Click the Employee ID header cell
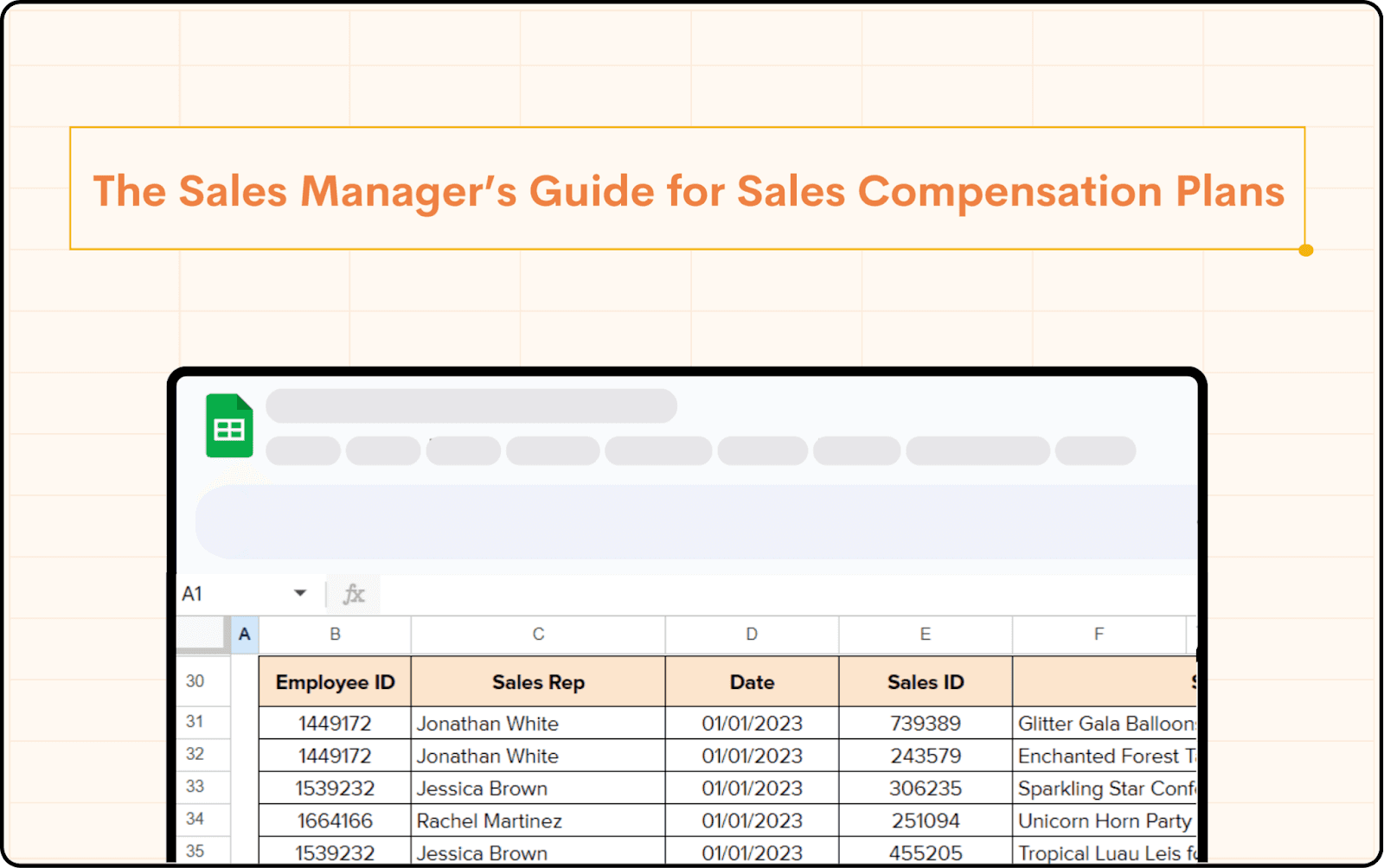 [x=335, y=682]
